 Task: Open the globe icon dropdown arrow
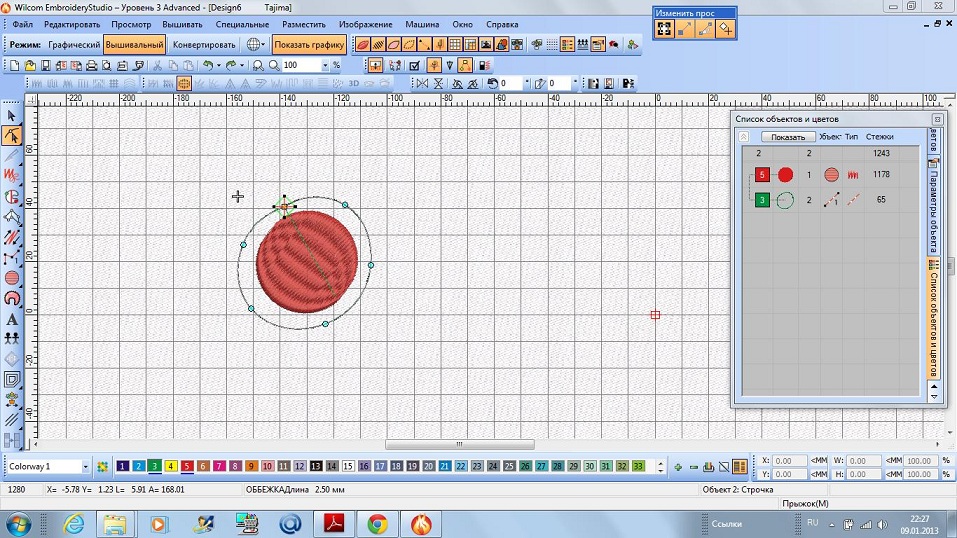coord(265,44)
